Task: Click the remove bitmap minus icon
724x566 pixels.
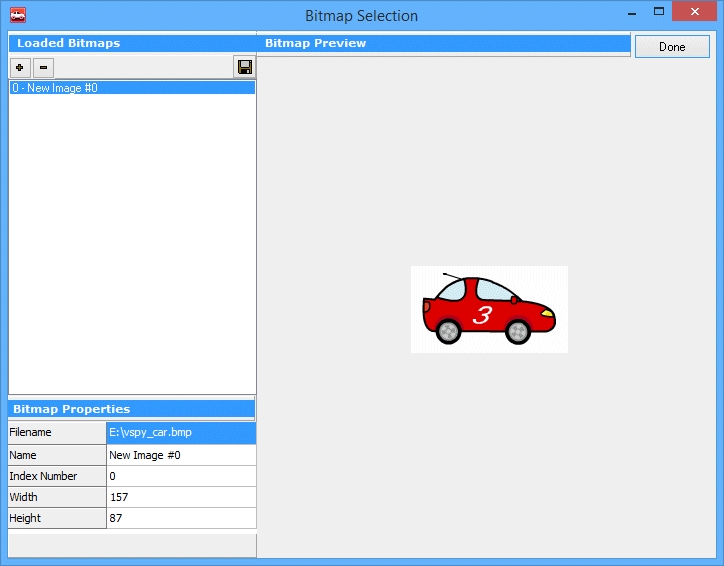Action: [44, 67]
